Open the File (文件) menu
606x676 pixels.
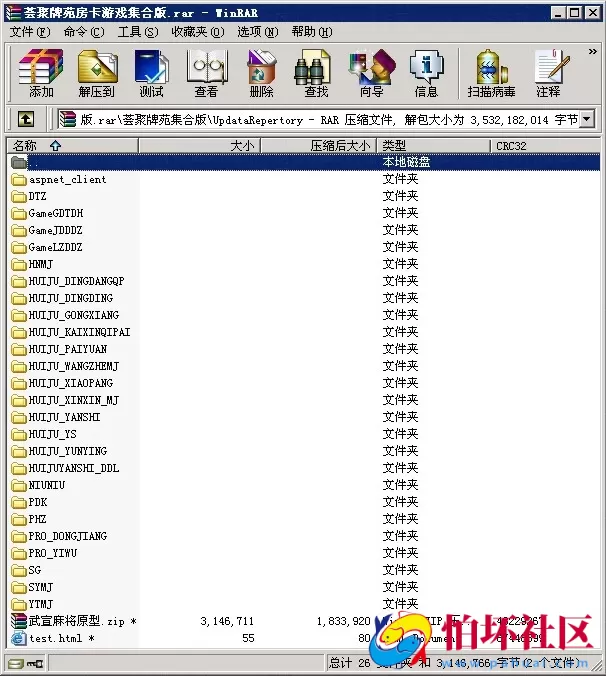[x=30, y=32]
